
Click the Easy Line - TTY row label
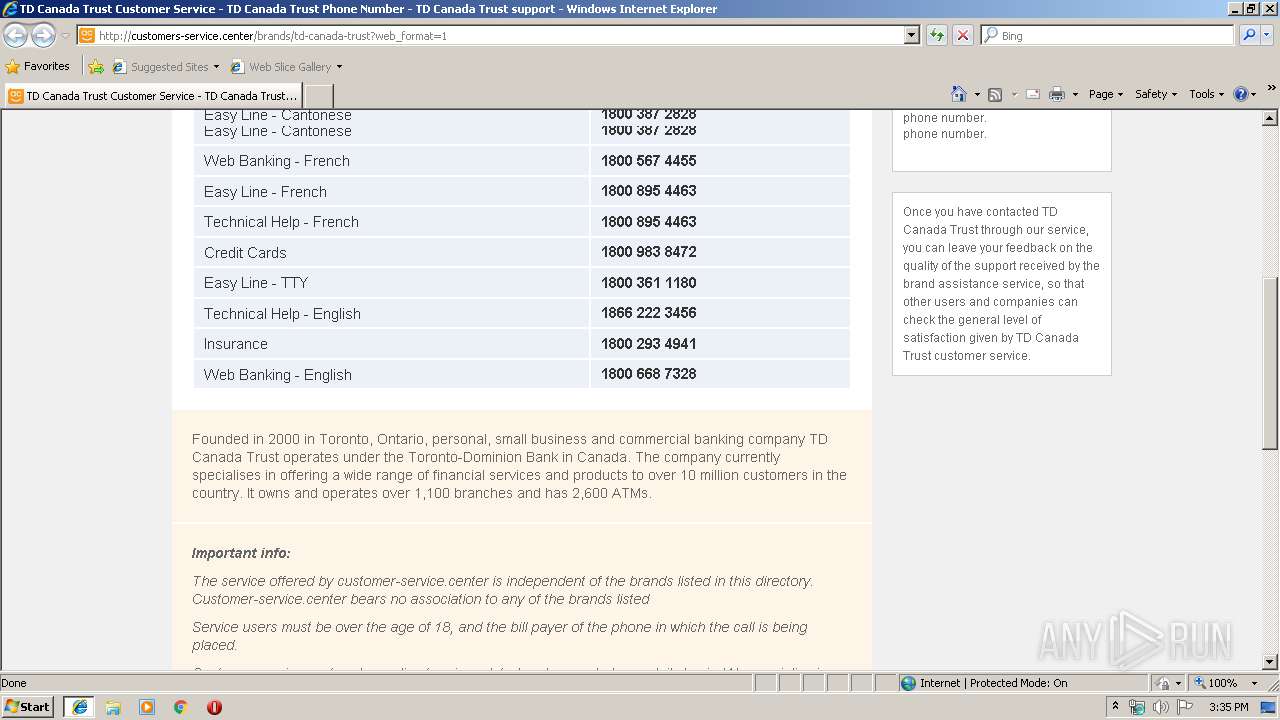(x=256, y=283)
